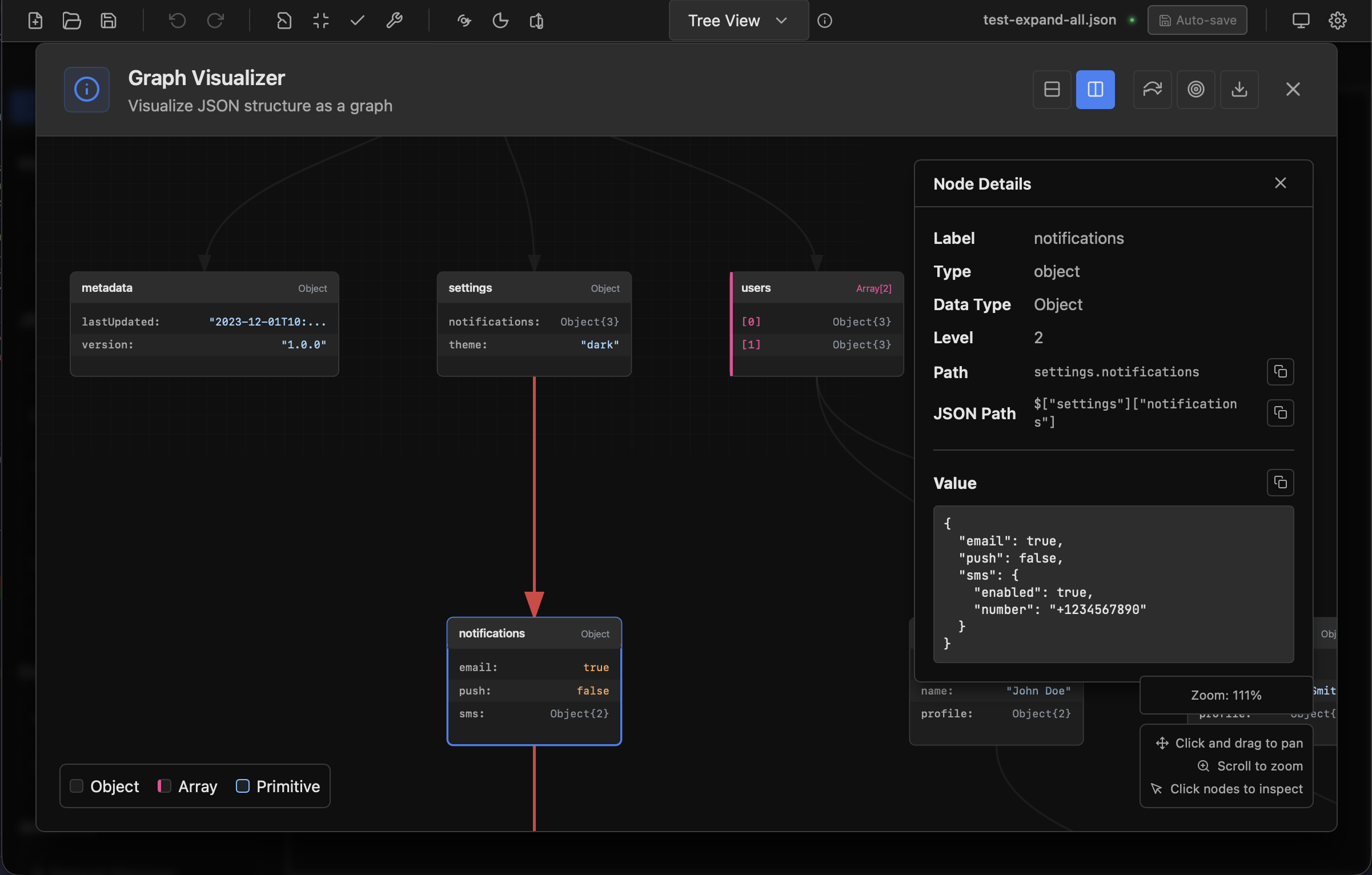Click the Array legend color swatch
Screen dimensions: 1372x875
(165, 786)
